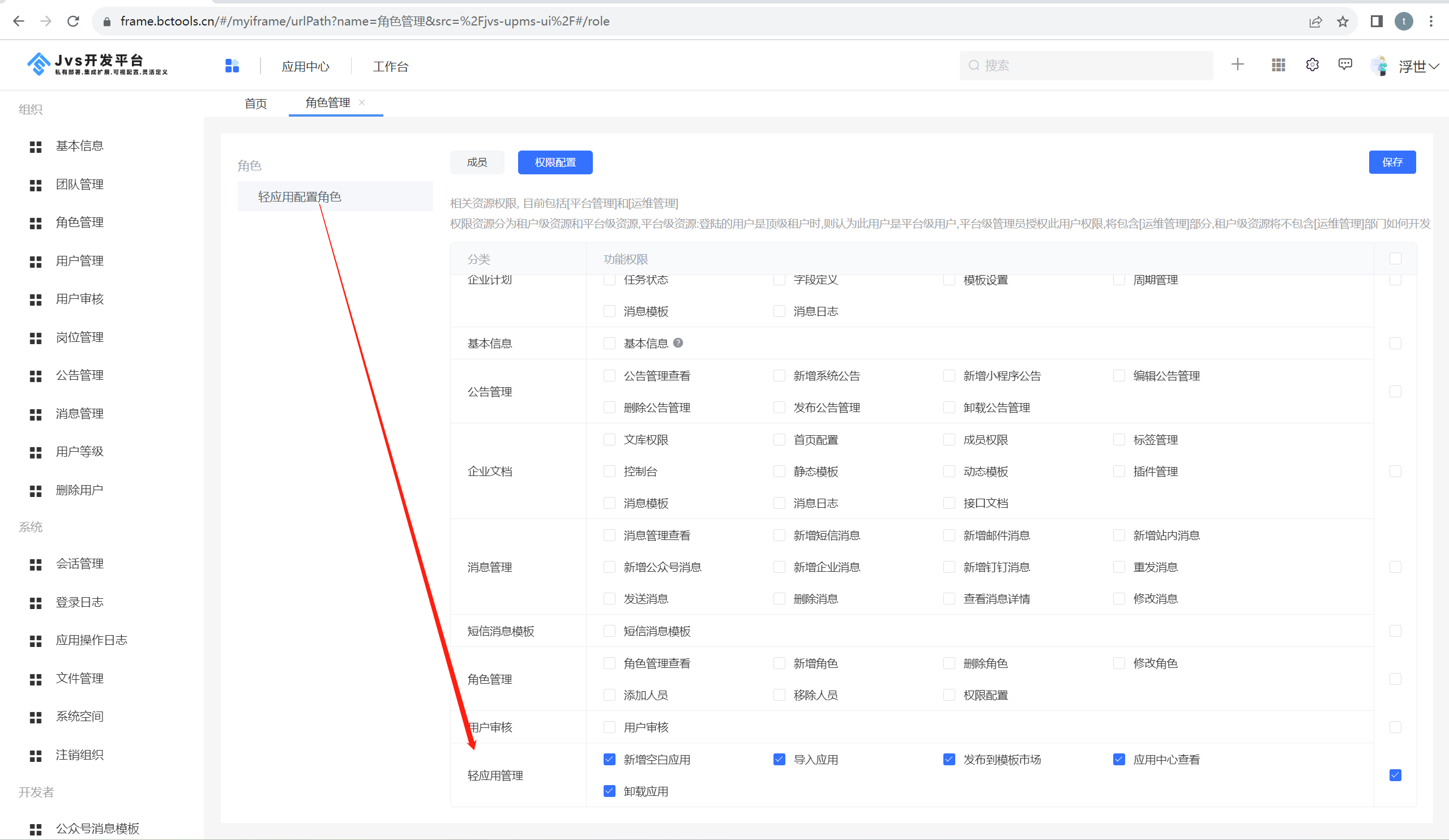Screen dimensions: 1449x840
Task: Click the plus icon in header
Action: (1237, 65)
